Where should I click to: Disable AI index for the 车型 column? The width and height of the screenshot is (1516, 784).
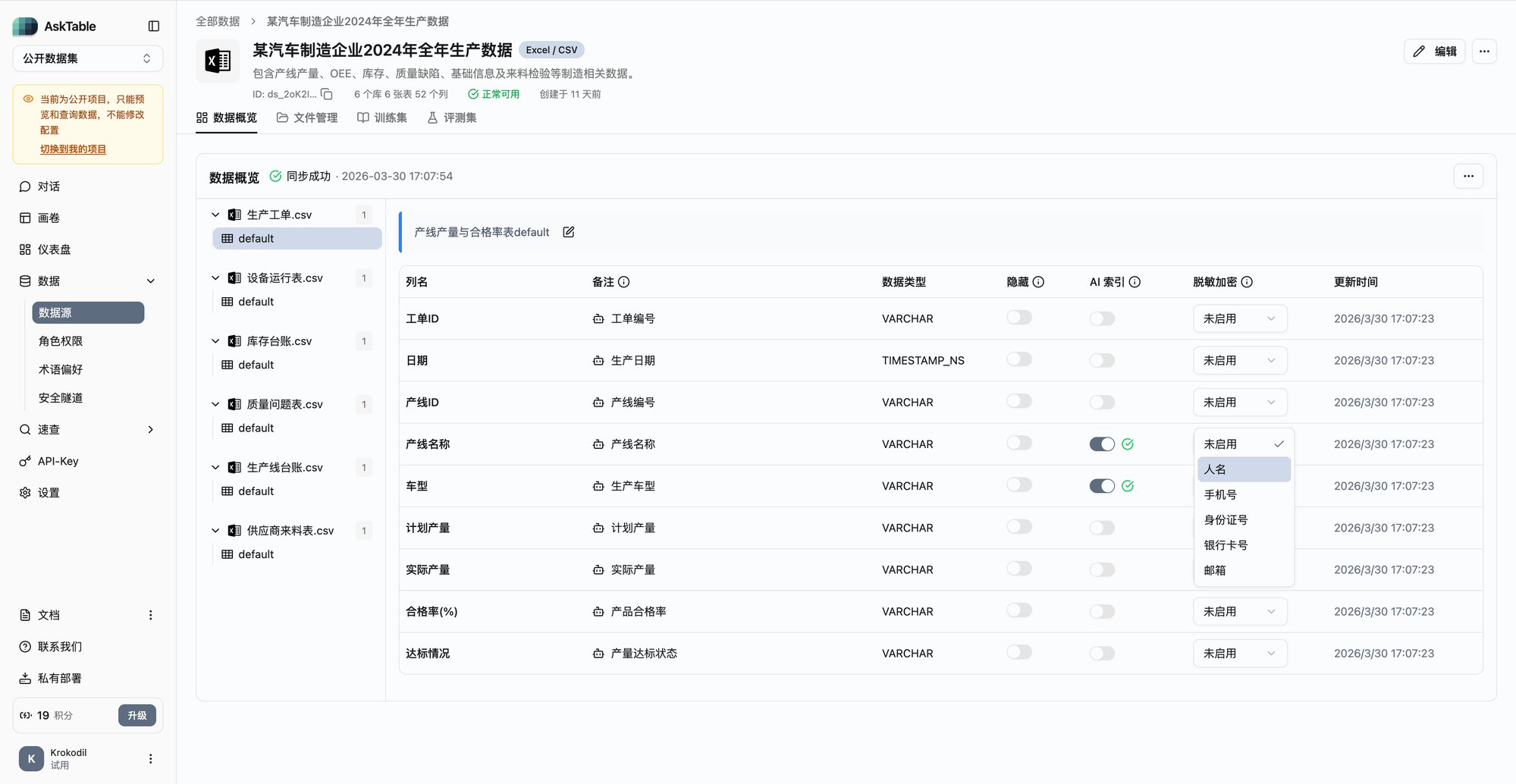coord(1102,485)
